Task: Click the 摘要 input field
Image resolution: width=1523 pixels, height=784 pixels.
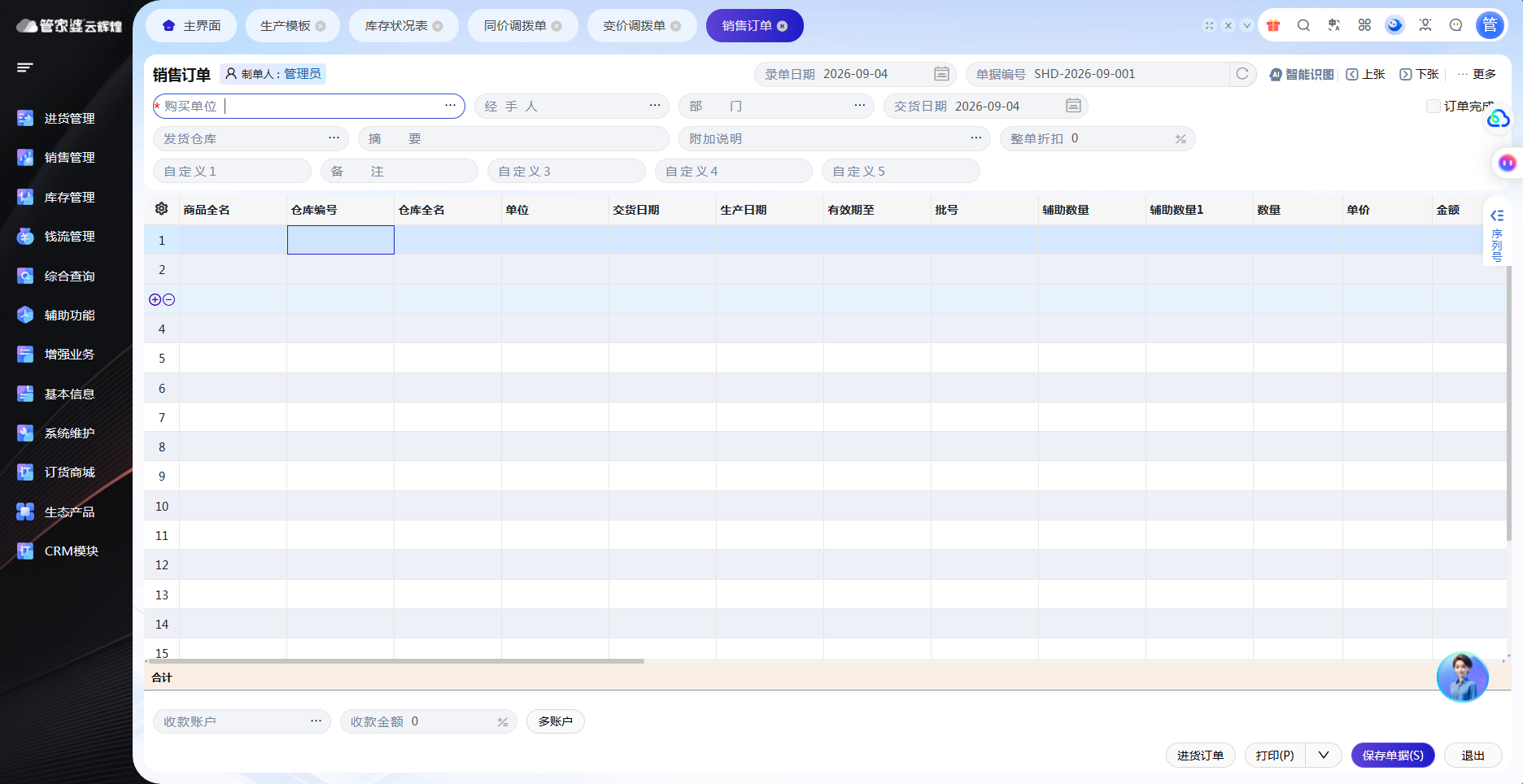Action: [x=513, y=138]
